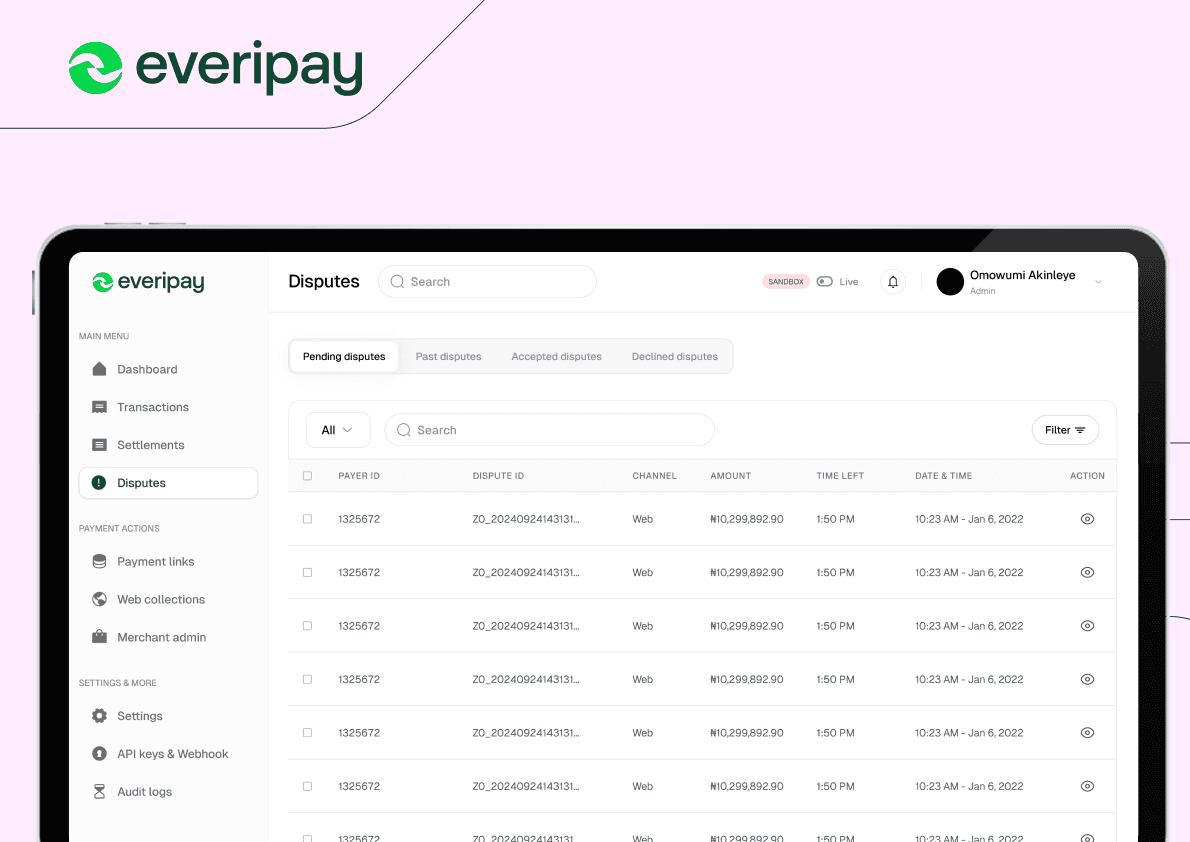Click magnifier icon in top search
The image size is (1190, 842).
[397, 282]
